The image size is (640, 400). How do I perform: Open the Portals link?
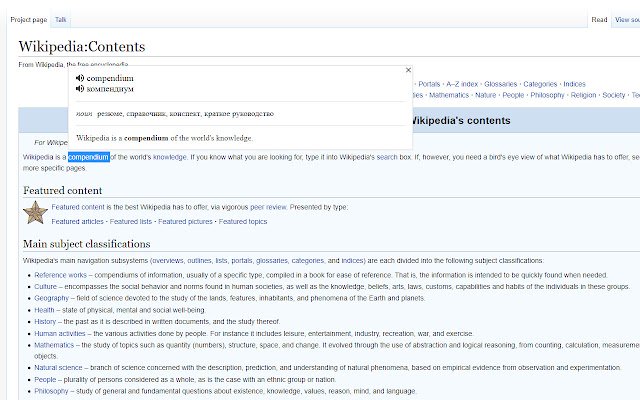coord(429,84)
